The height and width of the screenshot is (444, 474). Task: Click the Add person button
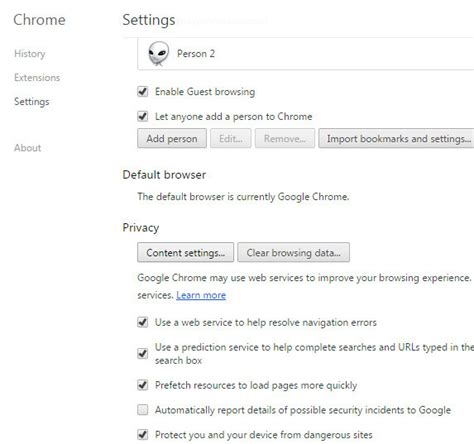coord(172,138)
